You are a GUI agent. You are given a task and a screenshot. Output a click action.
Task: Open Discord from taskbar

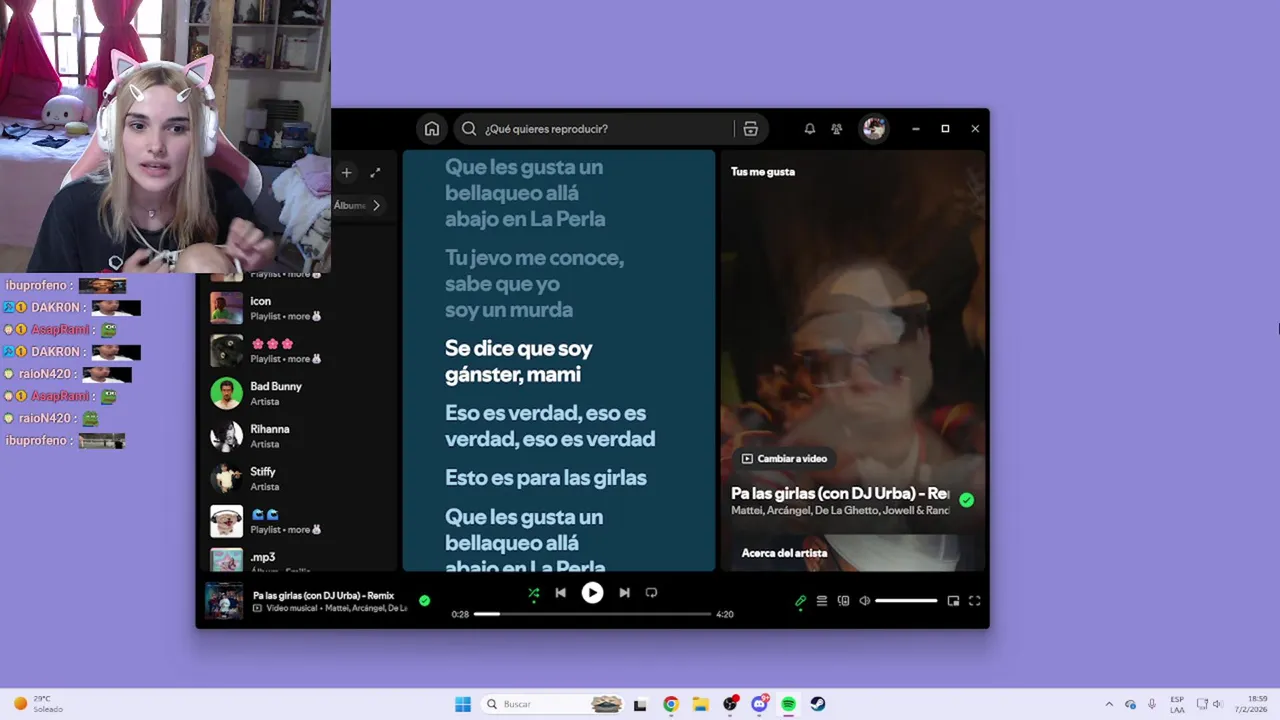[x=760, y=704]
